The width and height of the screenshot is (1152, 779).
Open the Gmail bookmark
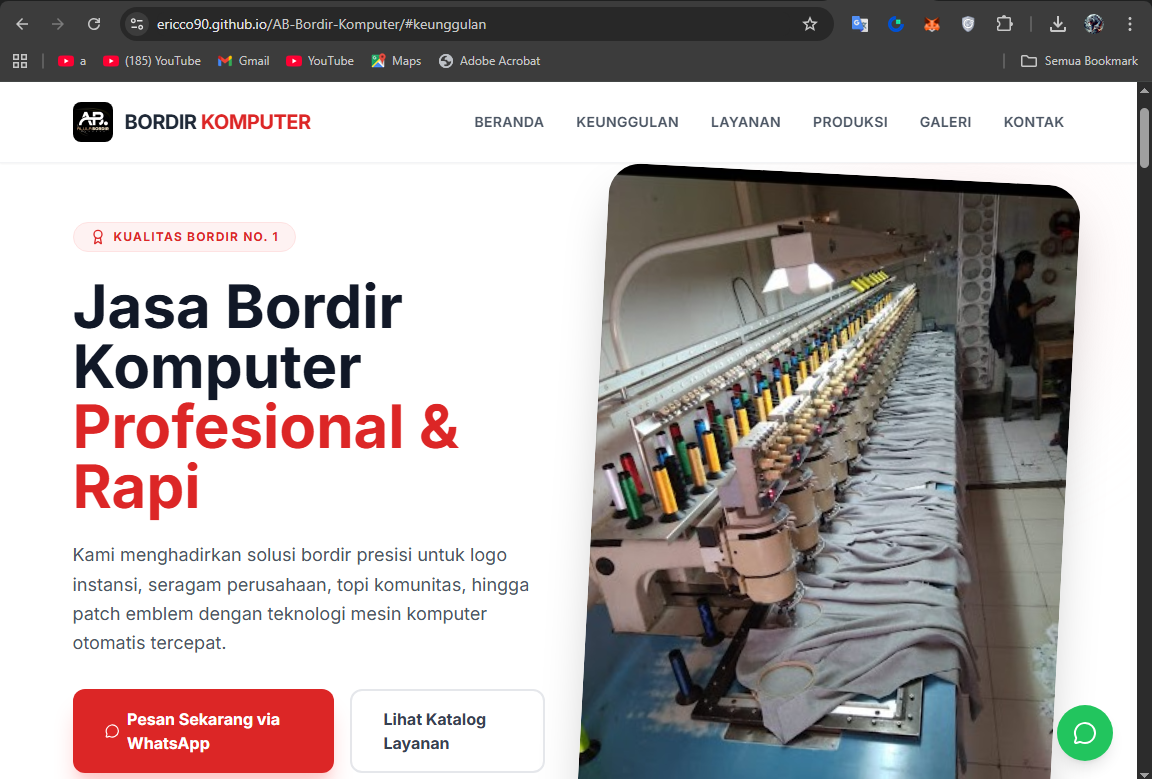243,60
